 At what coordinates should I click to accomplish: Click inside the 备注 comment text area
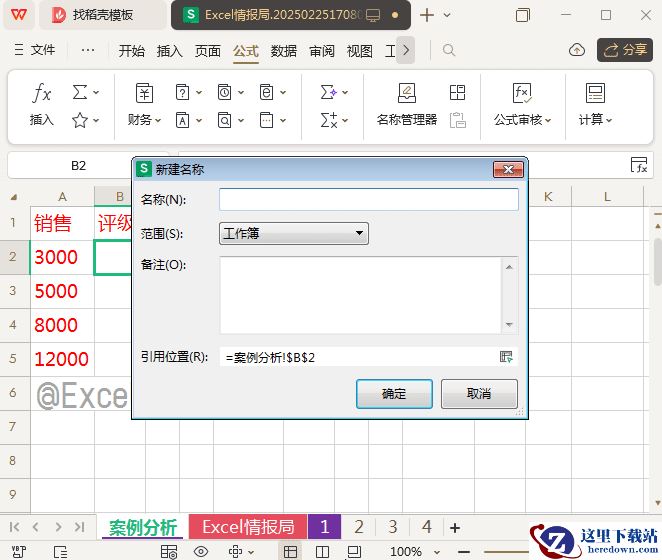(360, 295)
